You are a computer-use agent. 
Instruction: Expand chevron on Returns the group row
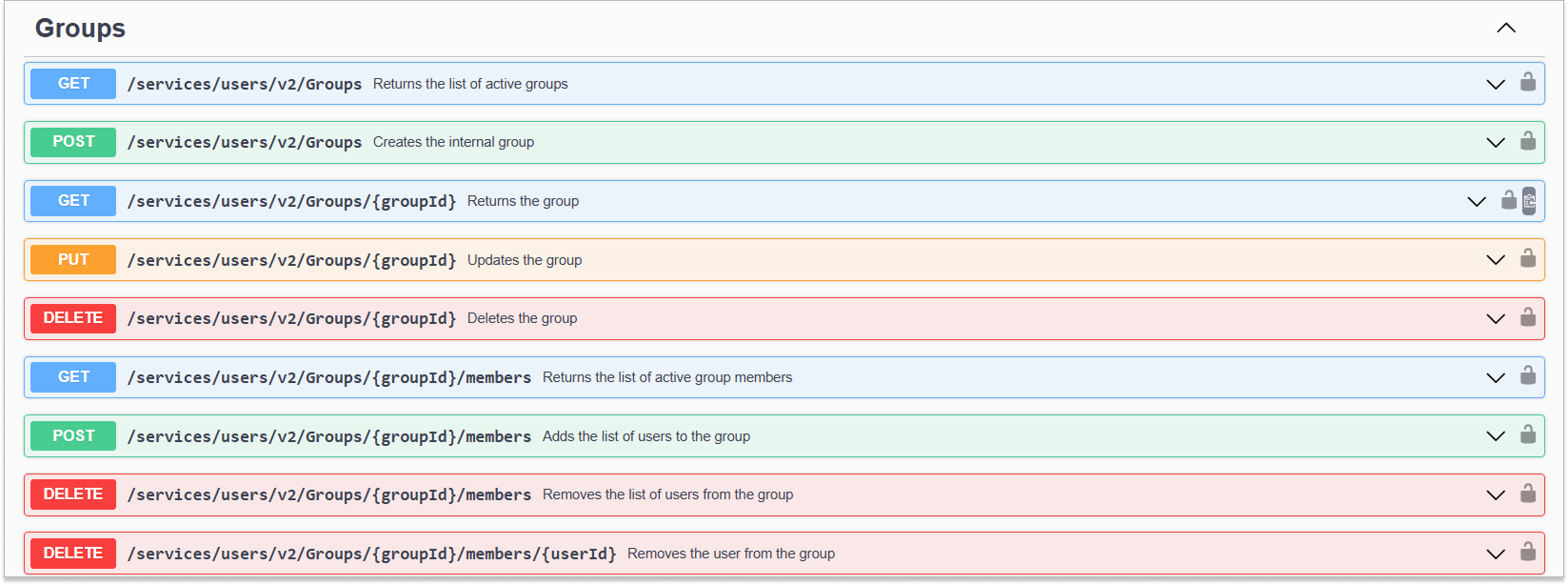[x=1477, y=202]
